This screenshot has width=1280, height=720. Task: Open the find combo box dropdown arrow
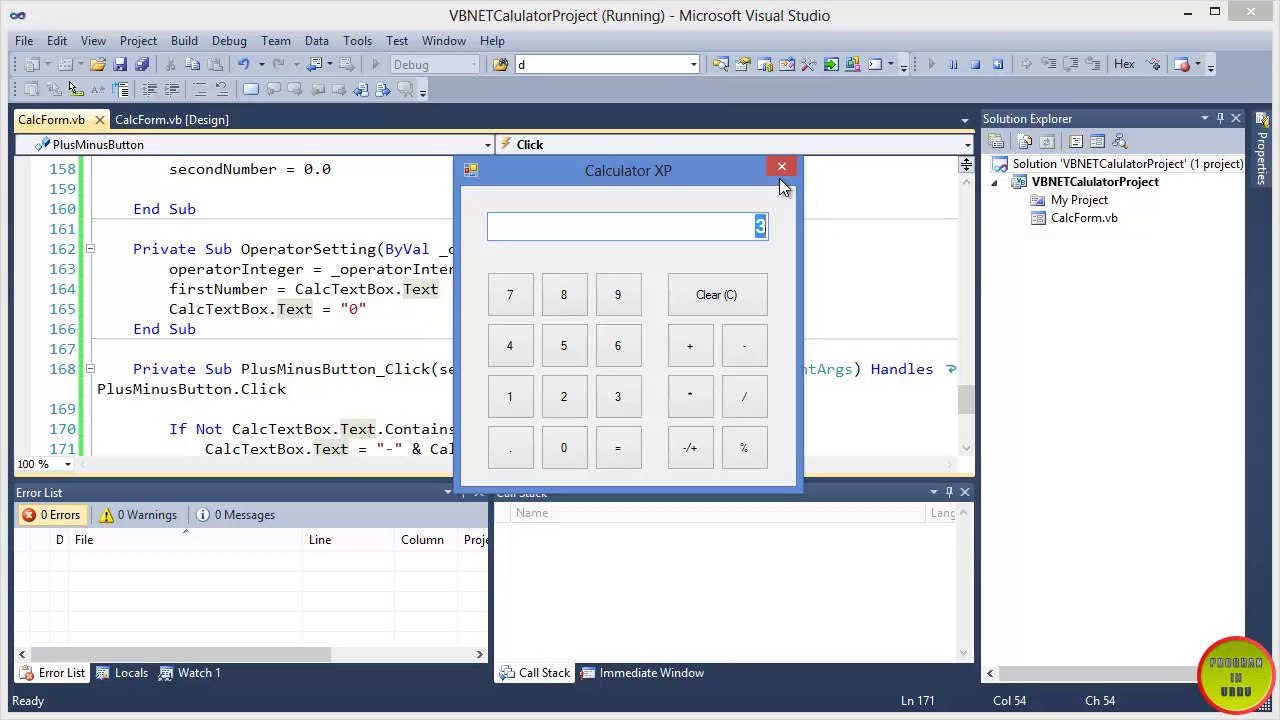693,64
